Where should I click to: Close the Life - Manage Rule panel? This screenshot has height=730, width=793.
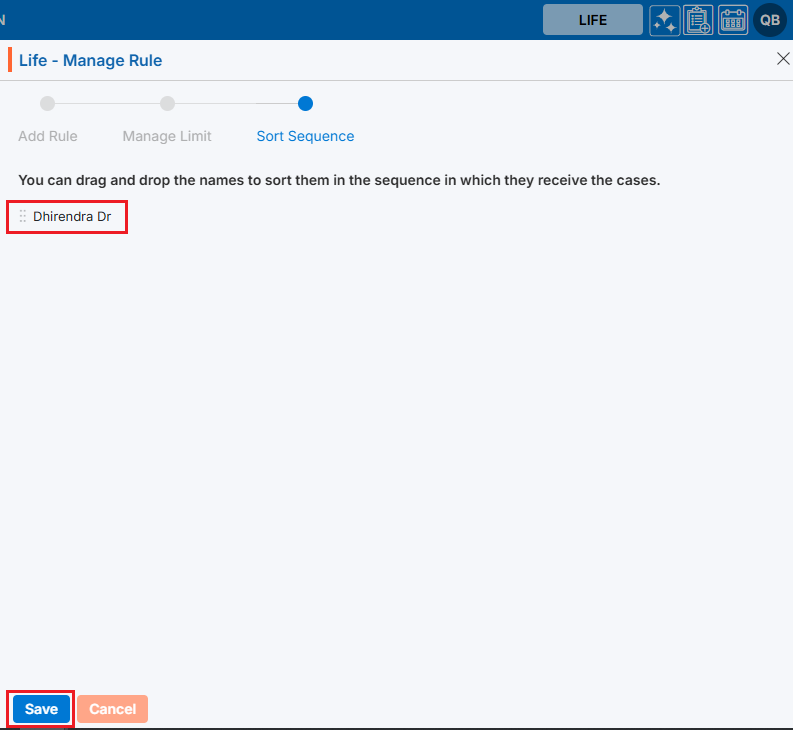click(783, 59)
